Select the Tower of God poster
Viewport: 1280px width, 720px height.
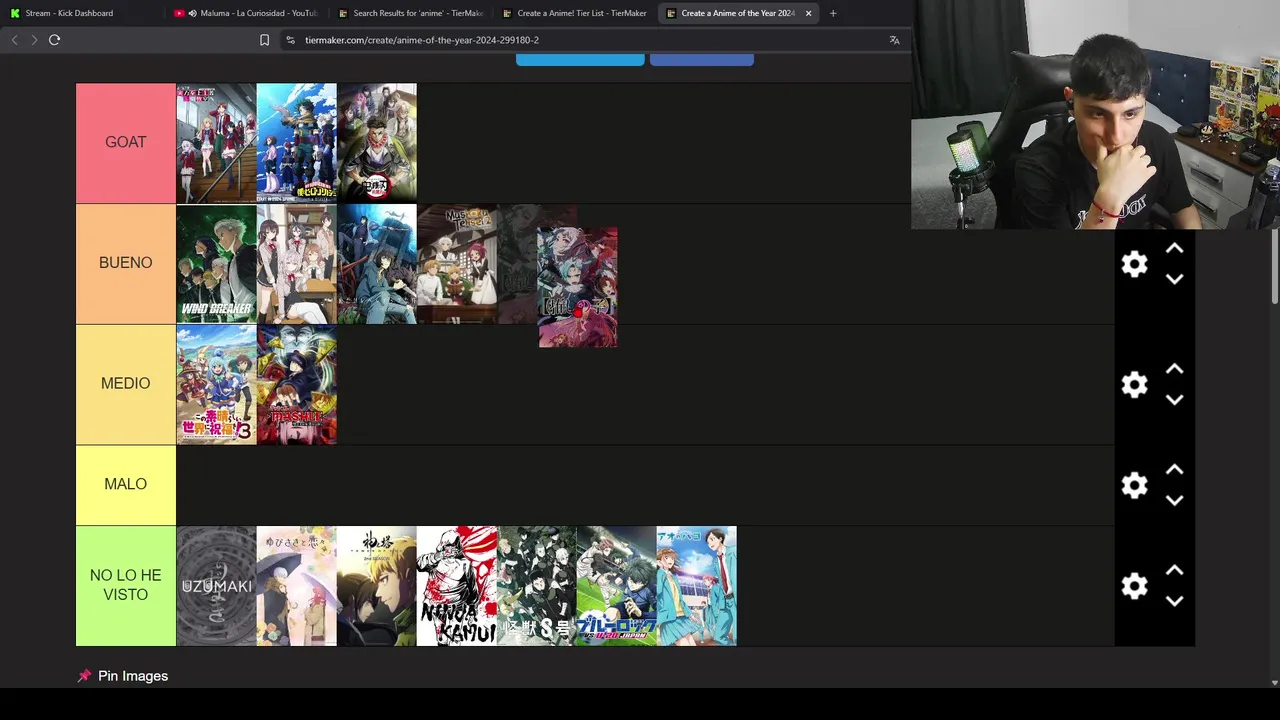(x=377, y=586)
